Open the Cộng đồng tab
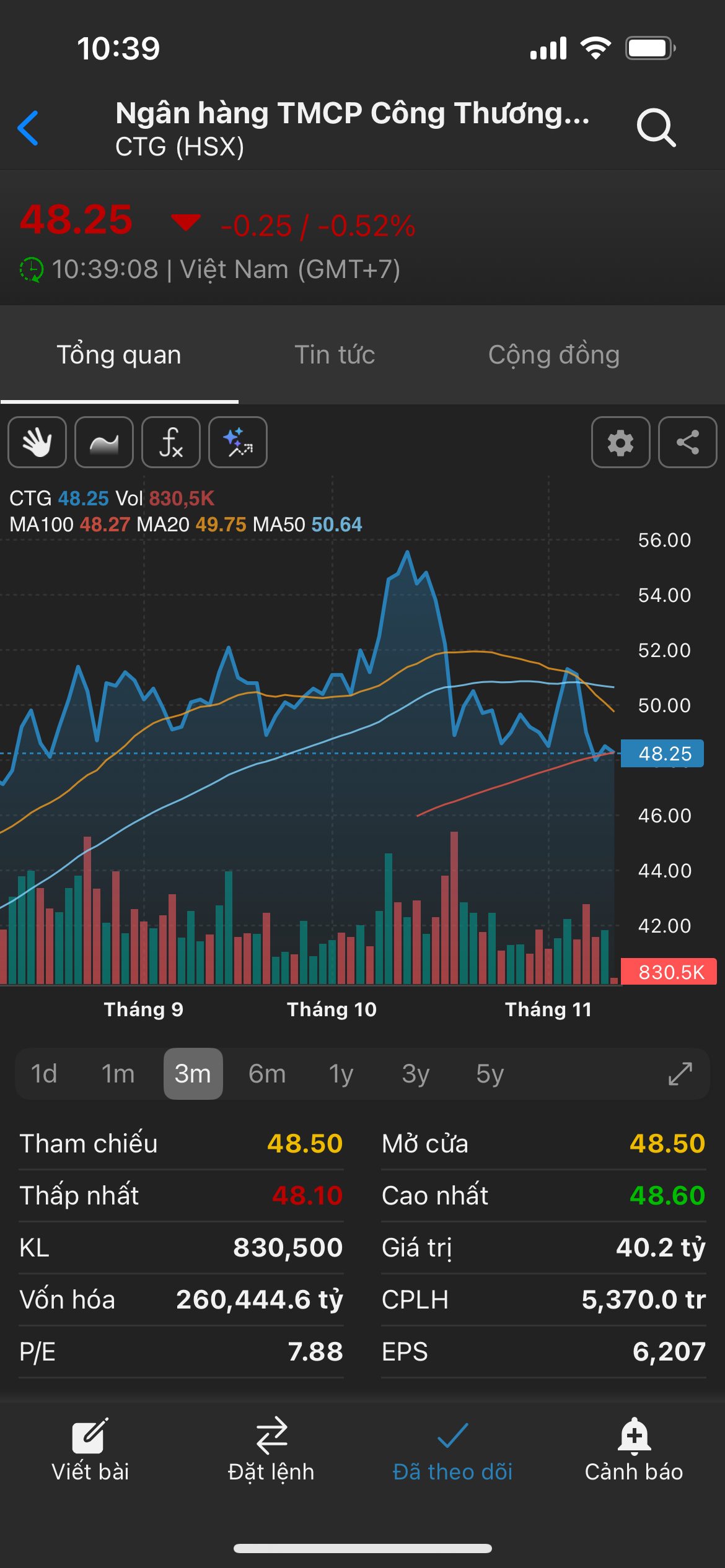Viewport: 725px width, 1568px height. (x=553, y=355)
